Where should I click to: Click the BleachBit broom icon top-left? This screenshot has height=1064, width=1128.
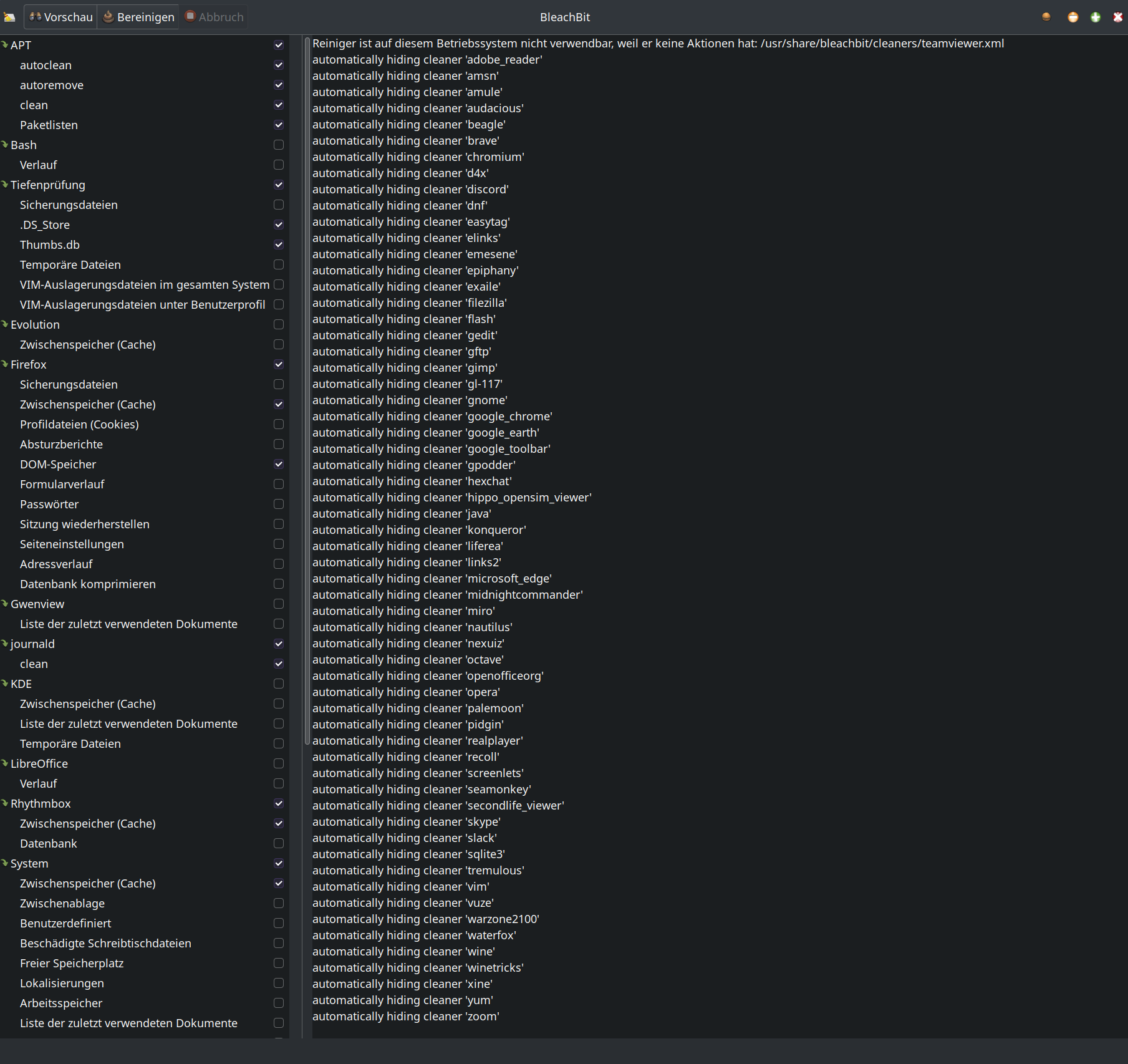(9, 17)
